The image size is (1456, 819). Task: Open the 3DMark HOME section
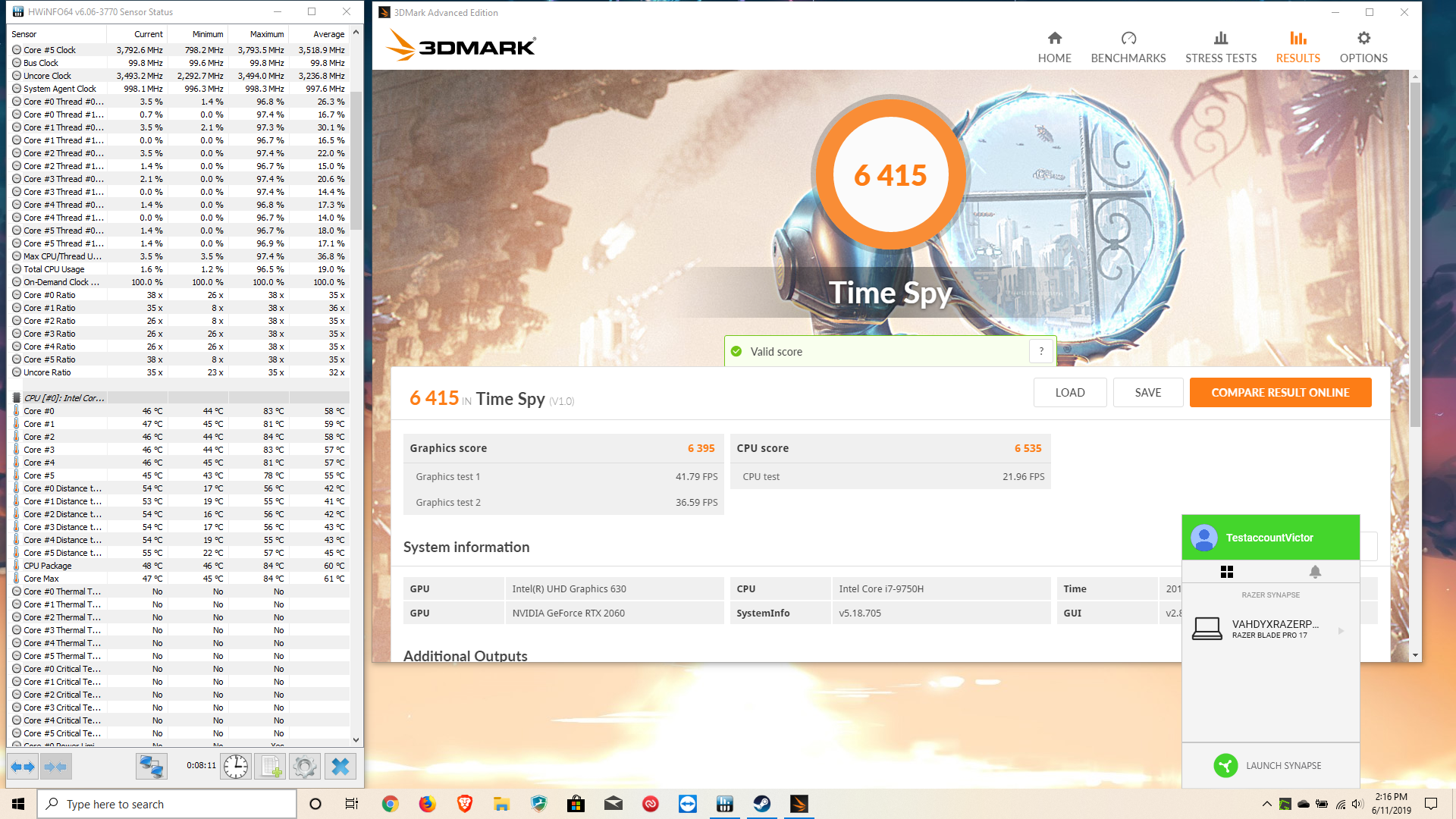1054,47
